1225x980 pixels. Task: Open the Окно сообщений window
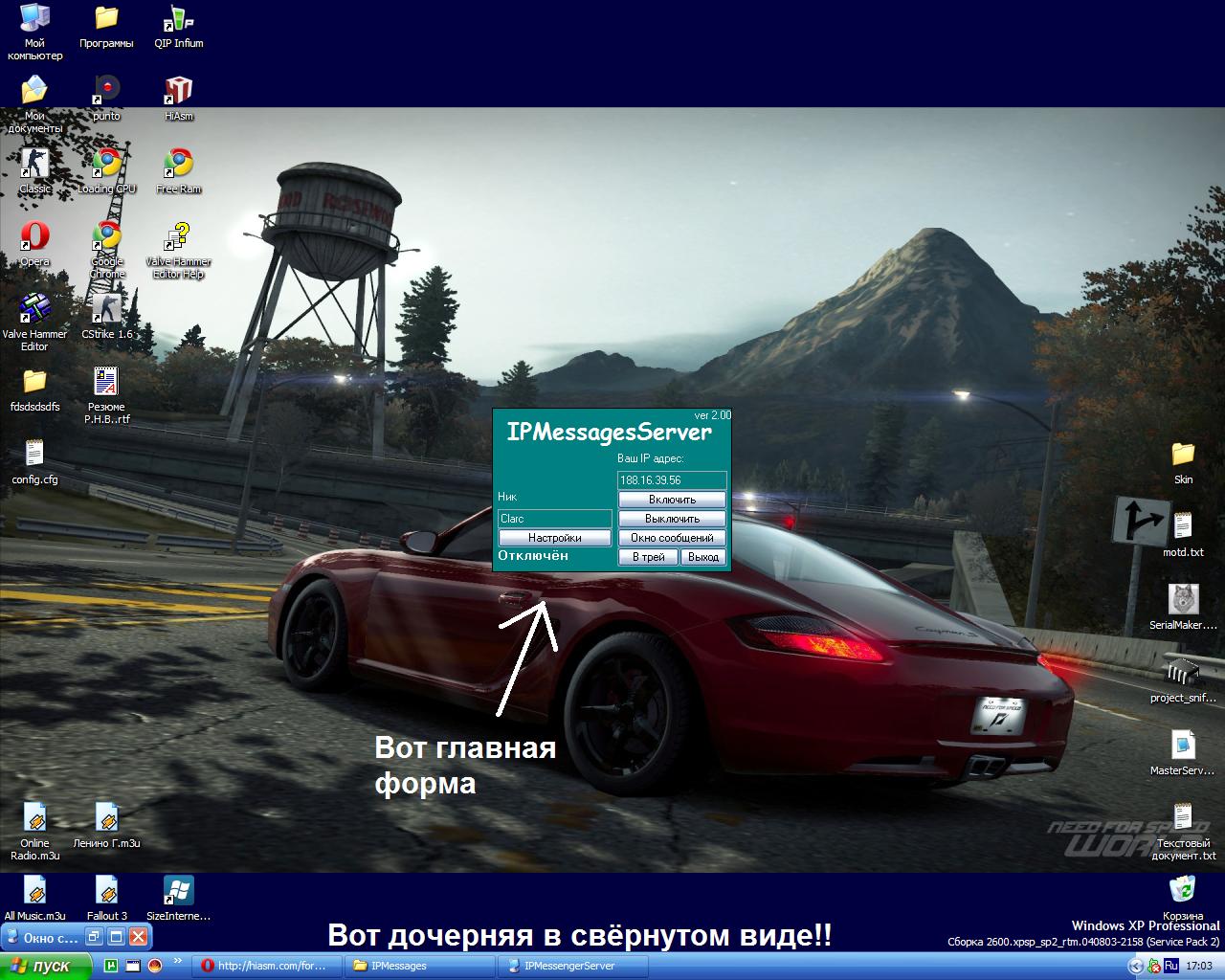click(672, 538)
